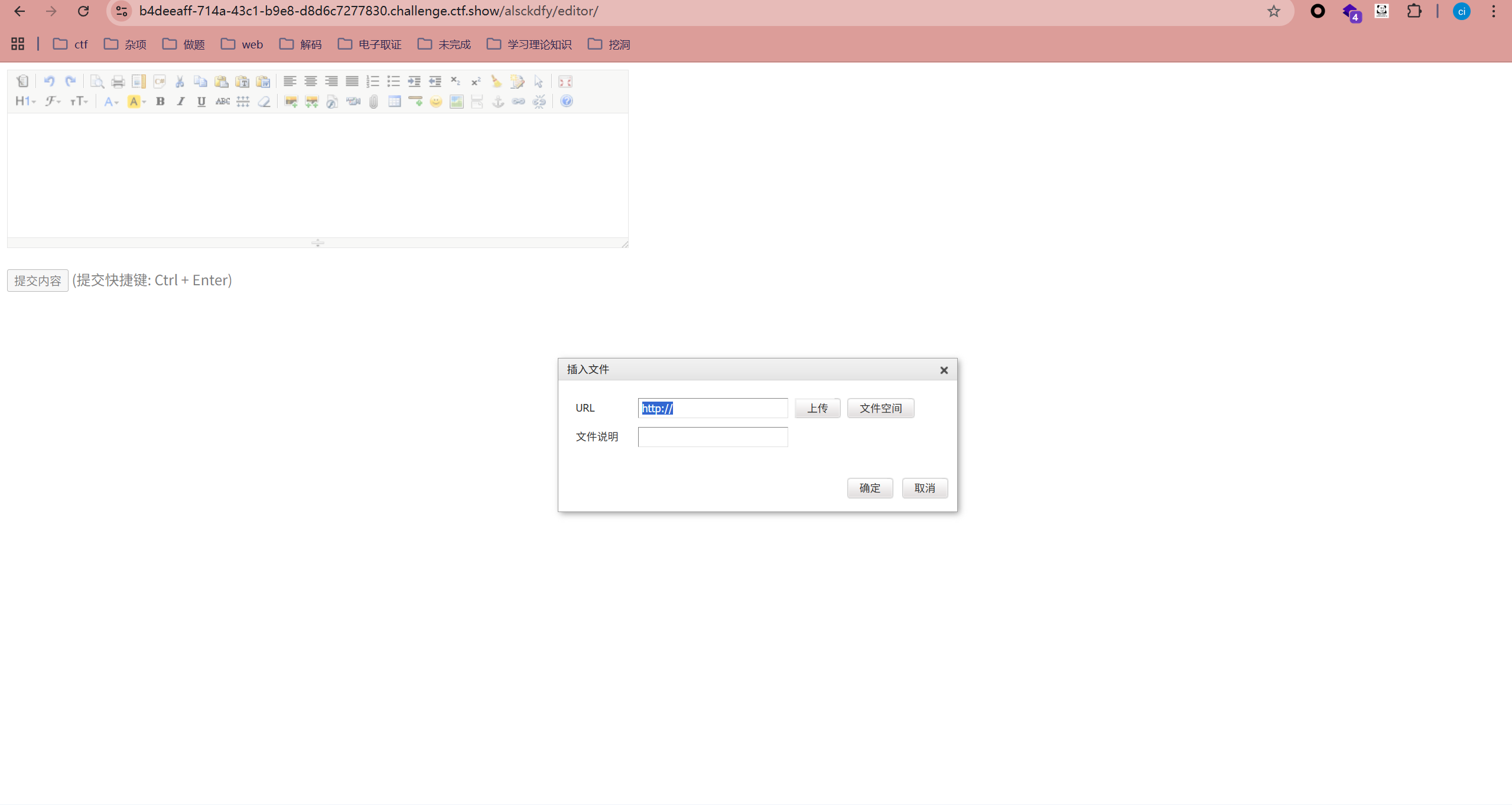Toggle italic formatting
1512x805 pixels.
pyautogui.click(x=180, y=102)
